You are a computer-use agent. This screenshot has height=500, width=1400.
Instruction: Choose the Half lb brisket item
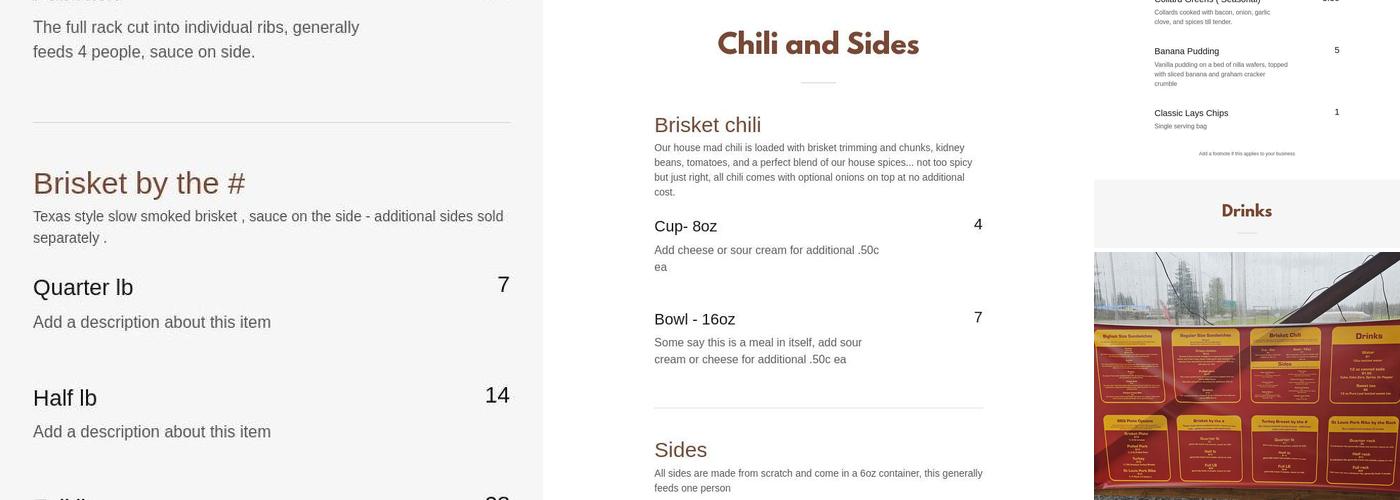point(65,398)
